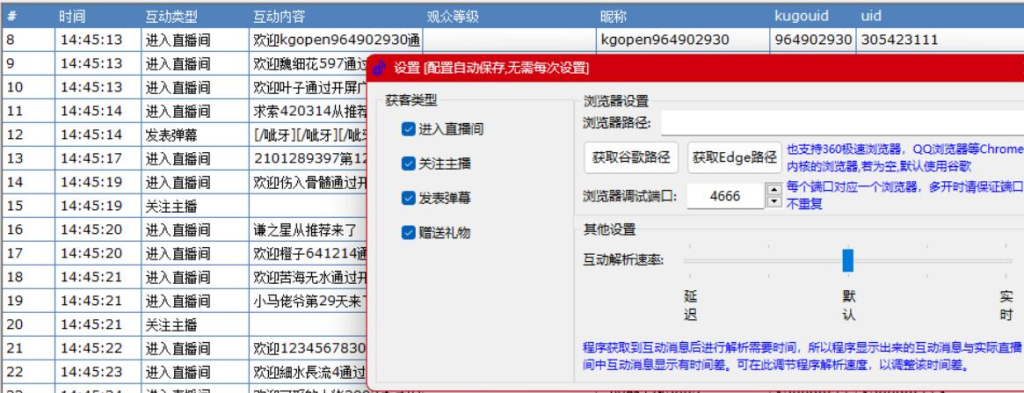Focus the 浏览器路径 input field
Image resolution: width=1024 pixels, height=393 pixels.
(842, 122)
